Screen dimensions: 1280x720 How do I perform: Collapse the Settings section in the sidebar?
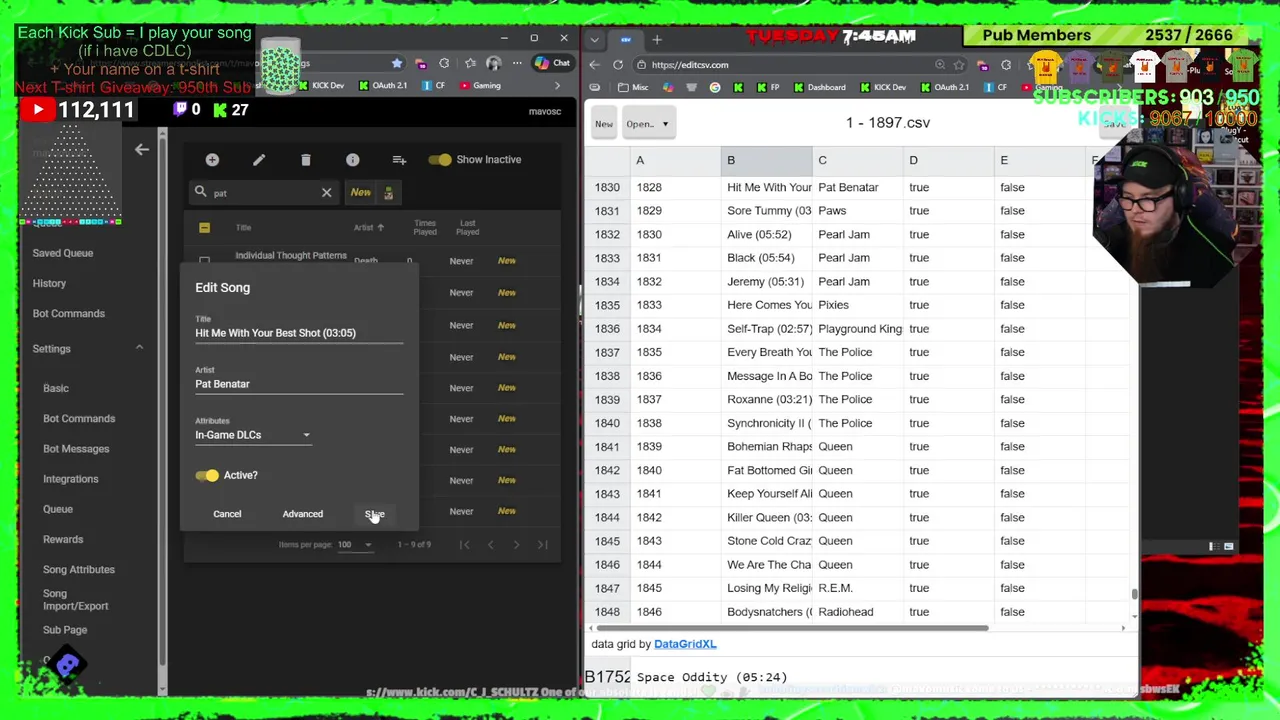pos(139,348)
